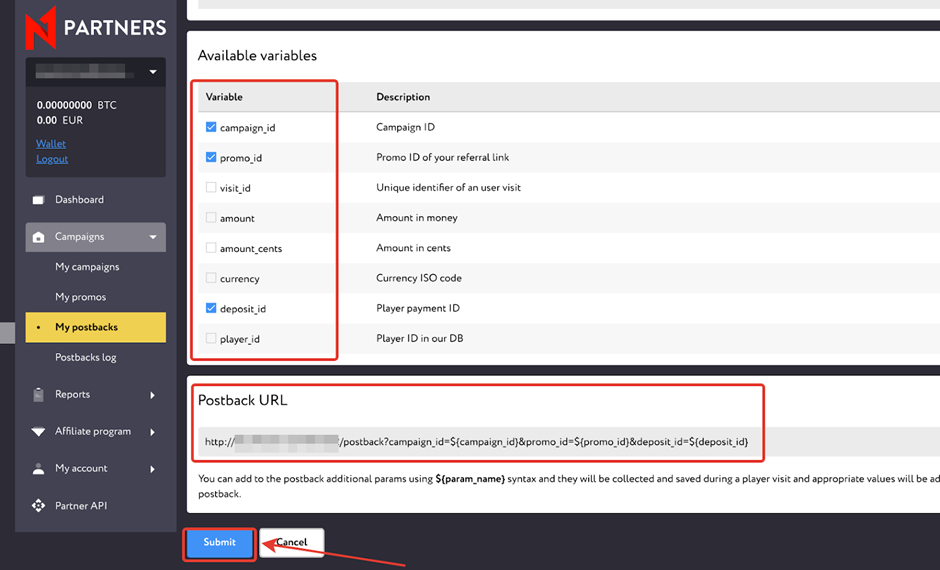The image size is (940, 570).
Task: Expand the Reports submenu arrow
Action: coord(153,395)
